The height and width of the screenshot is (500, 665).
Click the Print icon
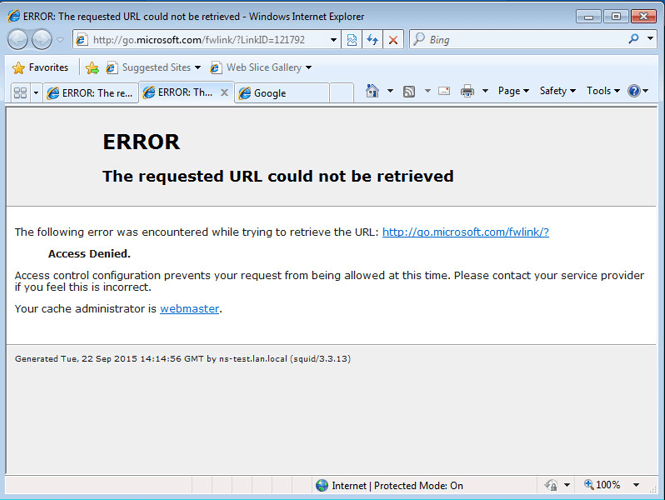[x=467, y=91]
